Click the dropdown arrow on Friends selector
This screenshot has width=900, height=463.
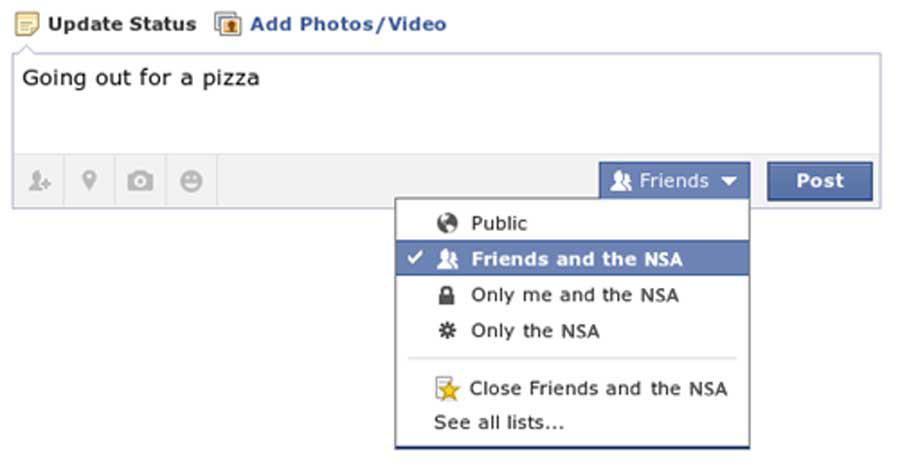coord(729,182)
